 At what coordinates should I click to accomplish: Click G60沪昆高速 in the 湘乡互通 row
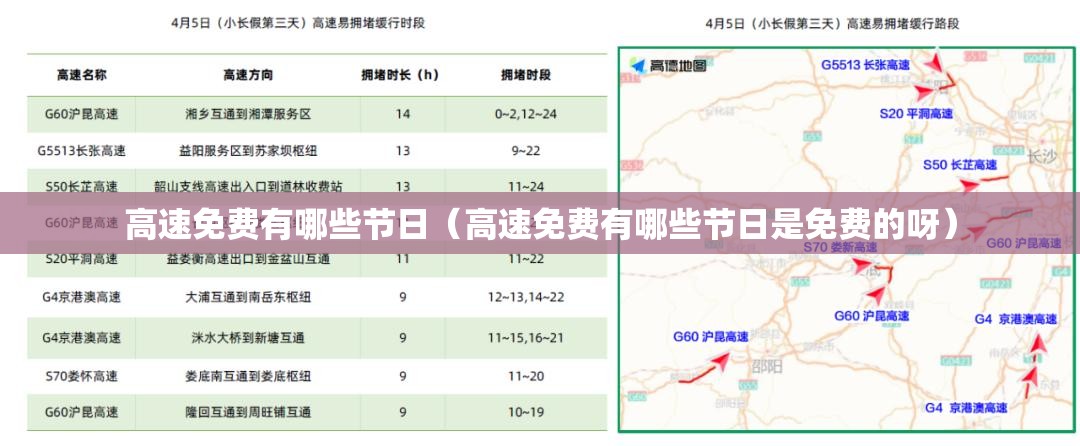coord(81,114)
